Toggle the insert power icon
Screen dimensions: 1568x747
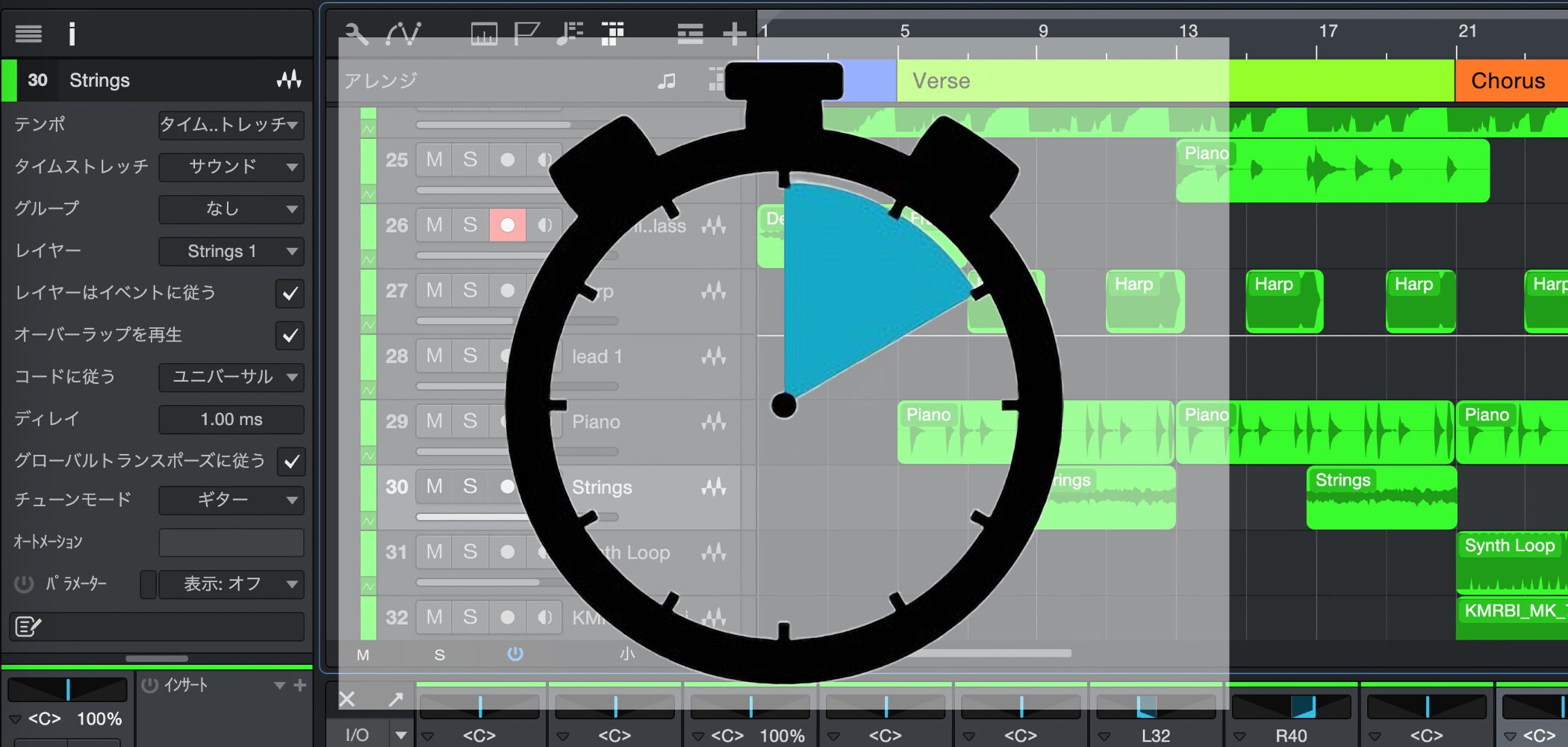pyautogui.click(x=150, y=685)
